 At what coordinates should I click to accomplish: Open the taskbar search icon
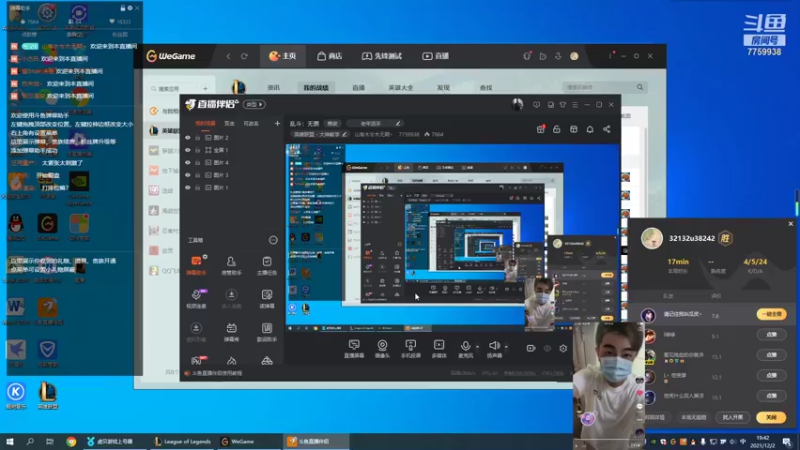pos(30,441)
